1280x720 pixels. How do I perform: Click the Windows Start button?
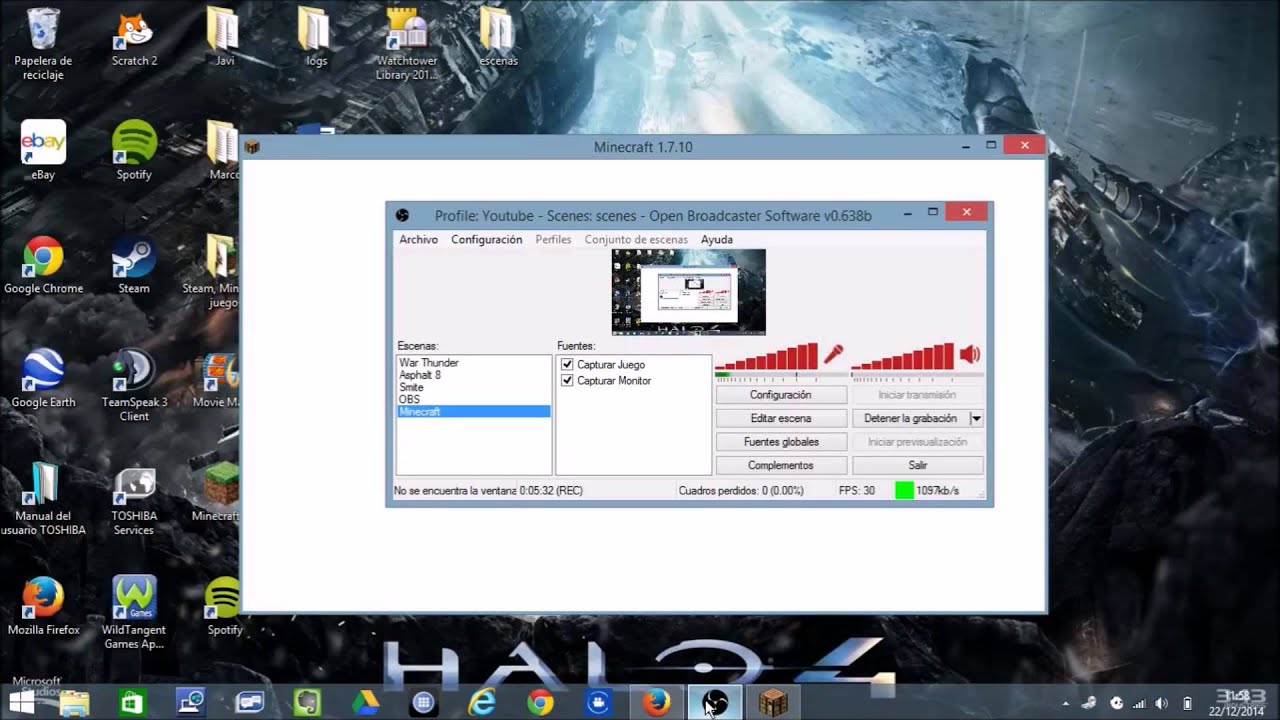pos(20,702)
